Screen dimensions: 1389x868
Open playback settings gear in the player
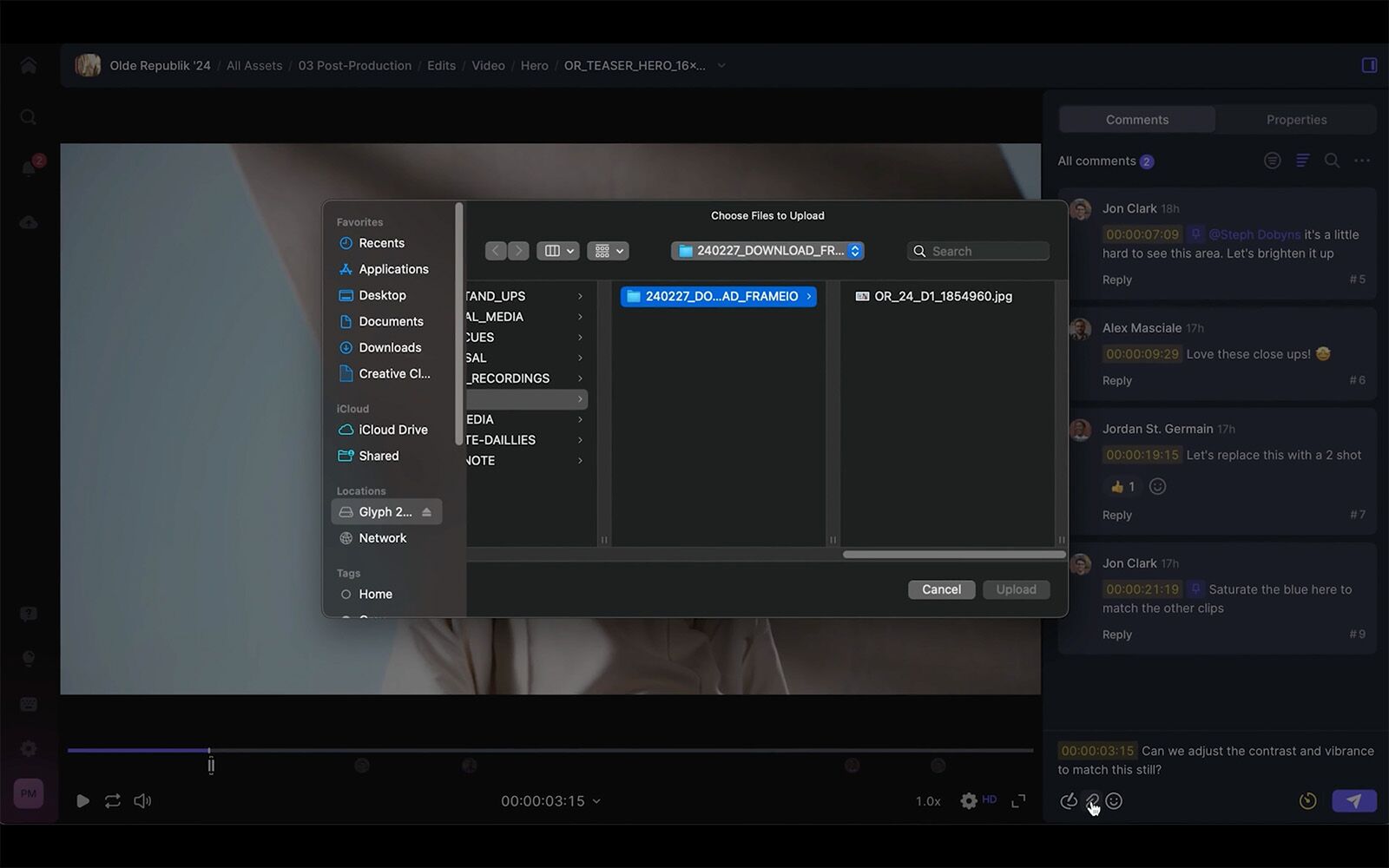(x=969, y=801)
